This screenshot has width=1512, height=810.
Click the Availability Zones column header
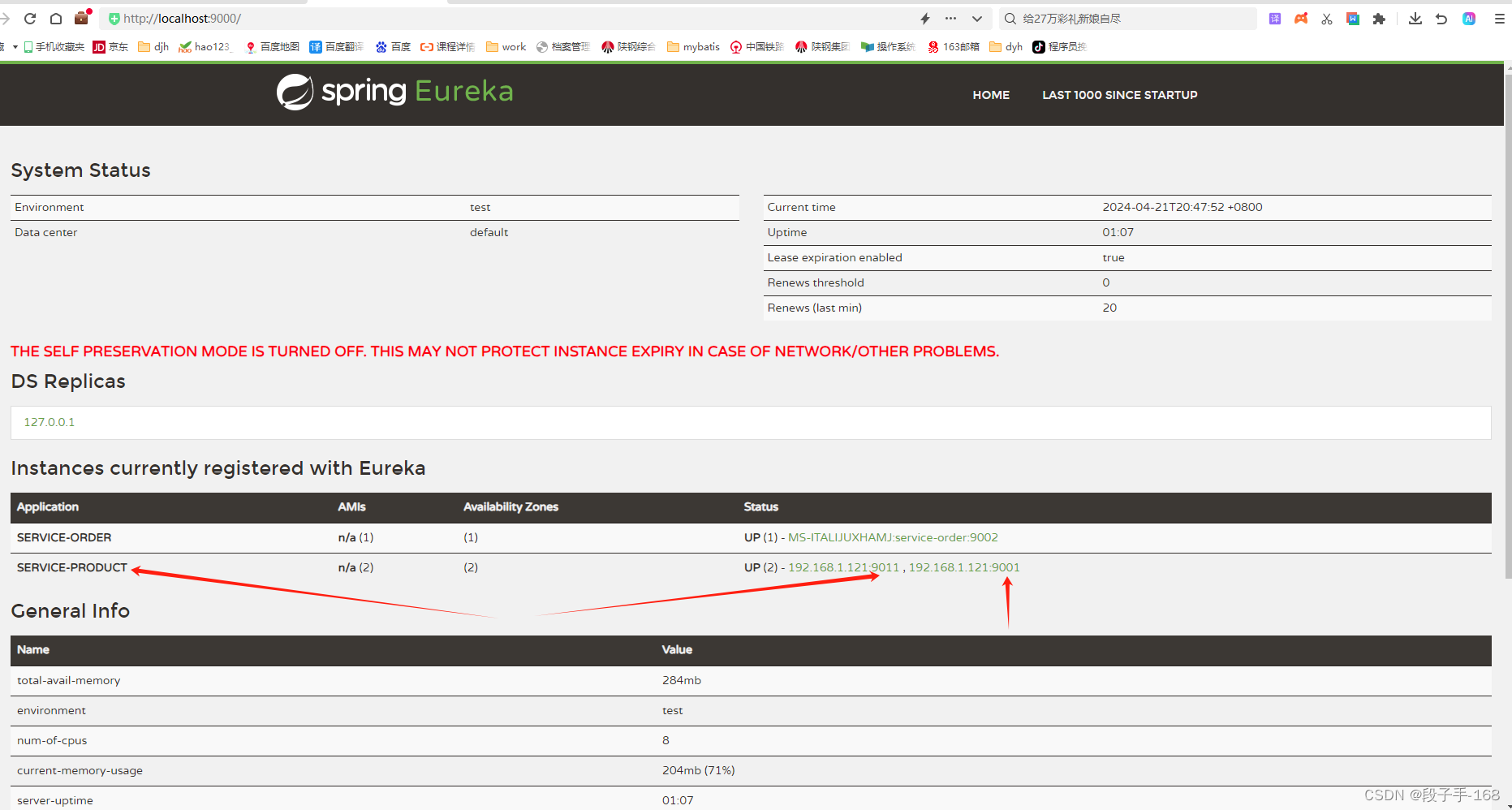coord(510,506)
